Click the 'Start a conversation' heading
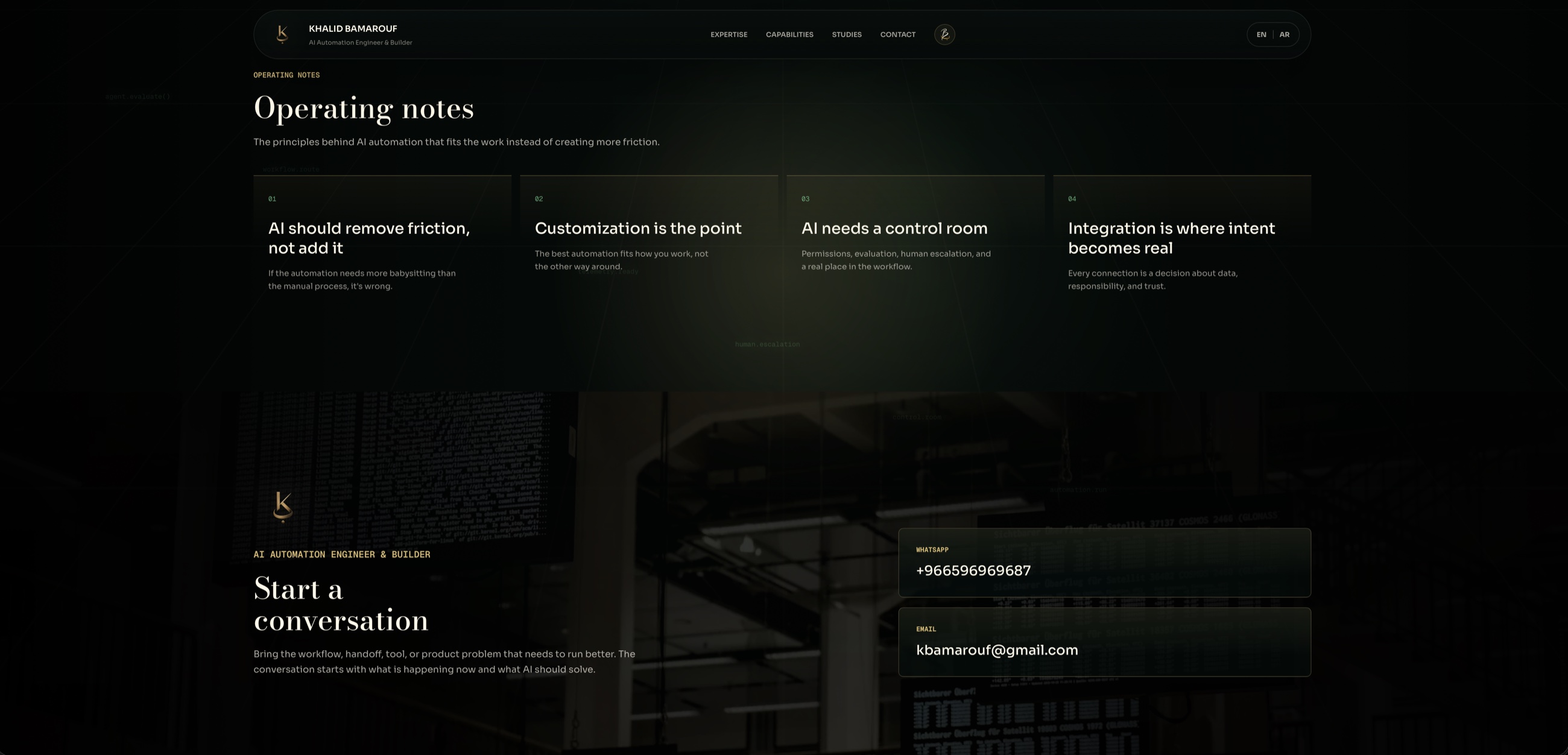The image size is (1568, 755). point(341,605)
